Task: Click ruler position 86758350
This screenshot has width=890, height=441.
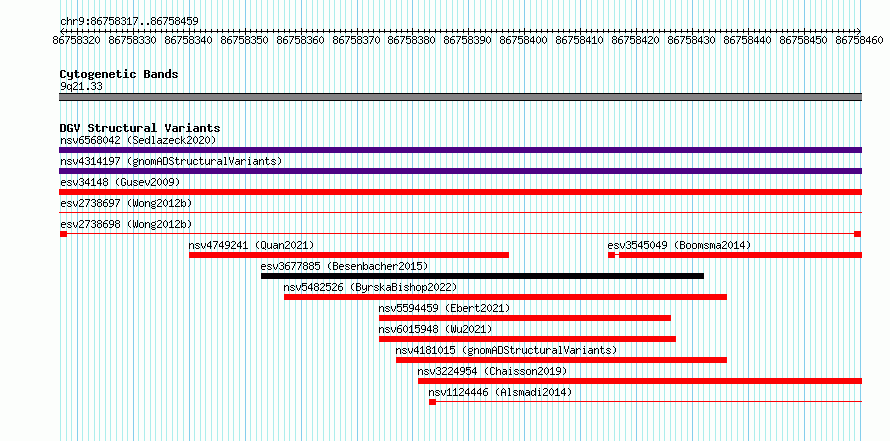Action: [245, 40]
